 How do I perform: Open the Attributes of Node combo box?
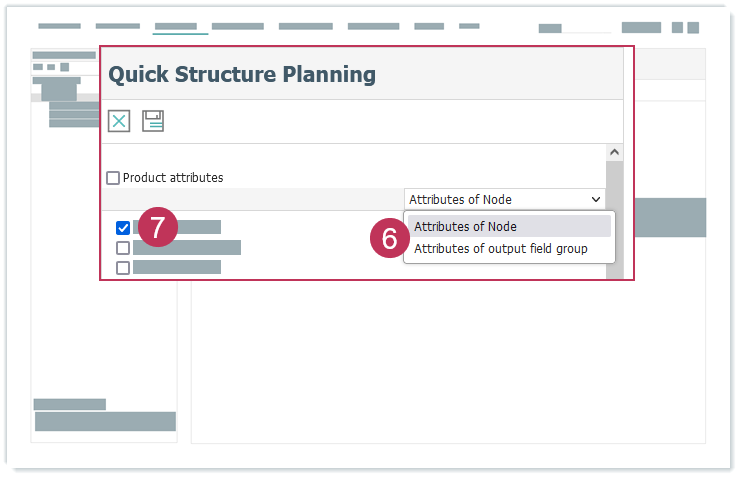pos(505,199)
